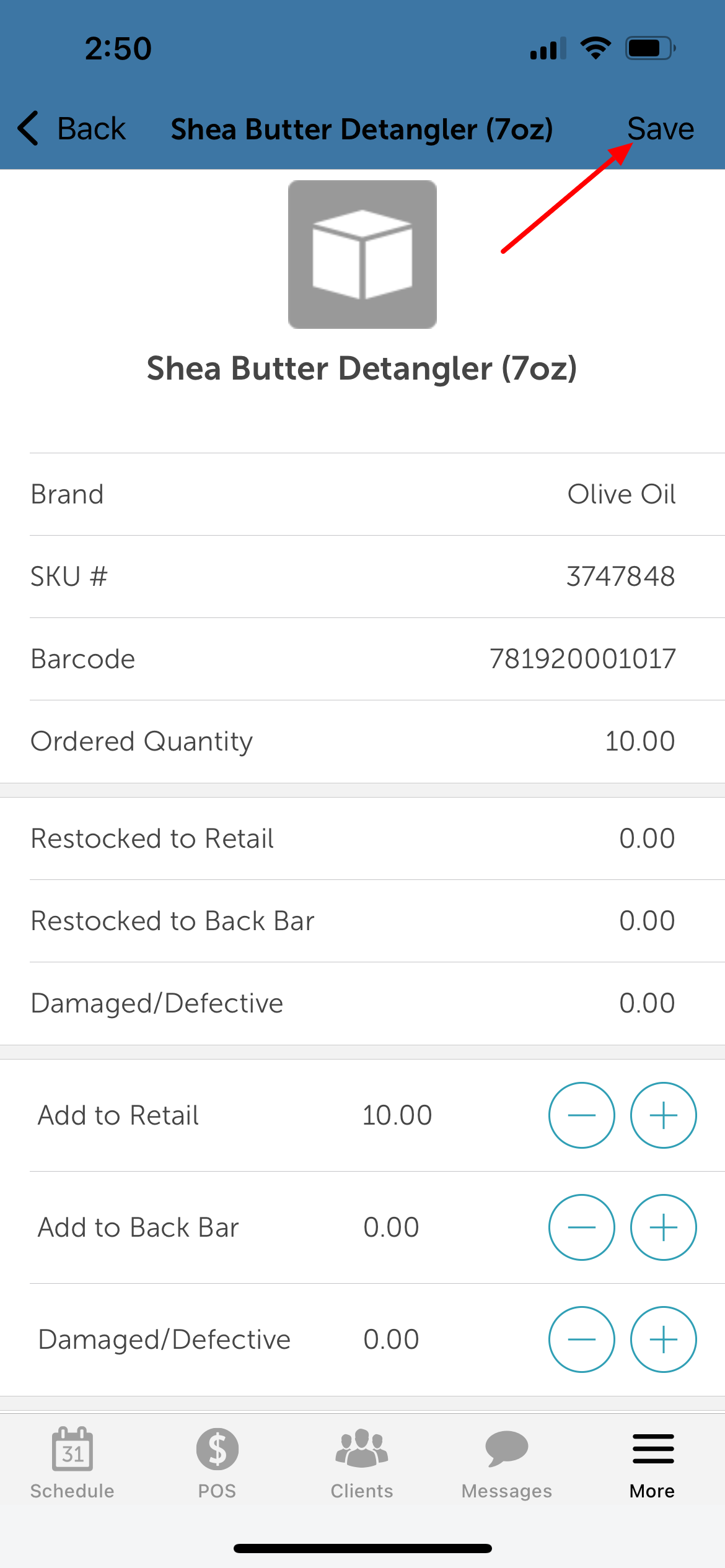Tap the product box placeholder image

pos(362,255)
